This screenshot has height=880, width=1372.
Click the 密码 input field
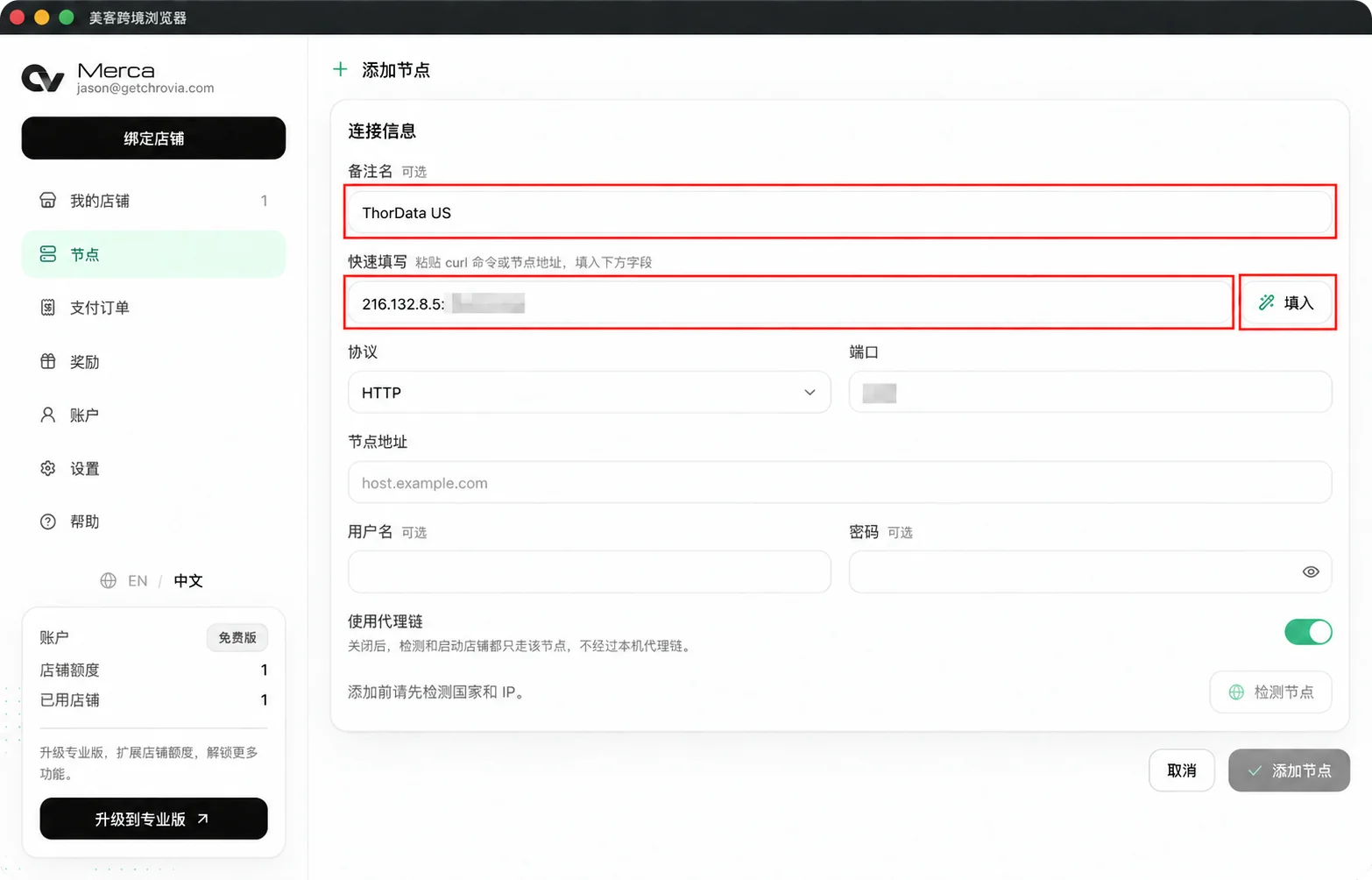(1091, 571)
